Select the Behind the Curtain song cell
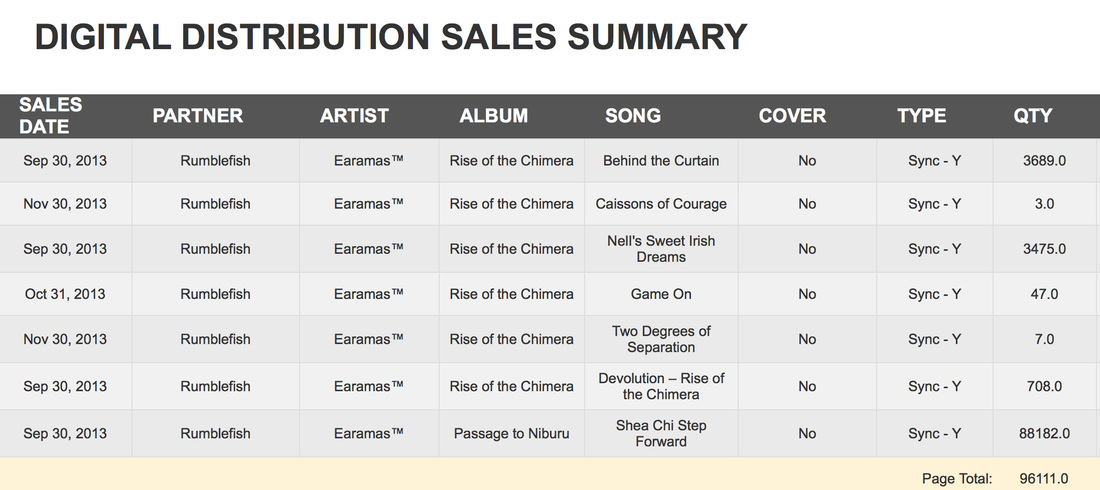Image resolution: width=1100 pixels, height=490 pixels. coord(661,161)
